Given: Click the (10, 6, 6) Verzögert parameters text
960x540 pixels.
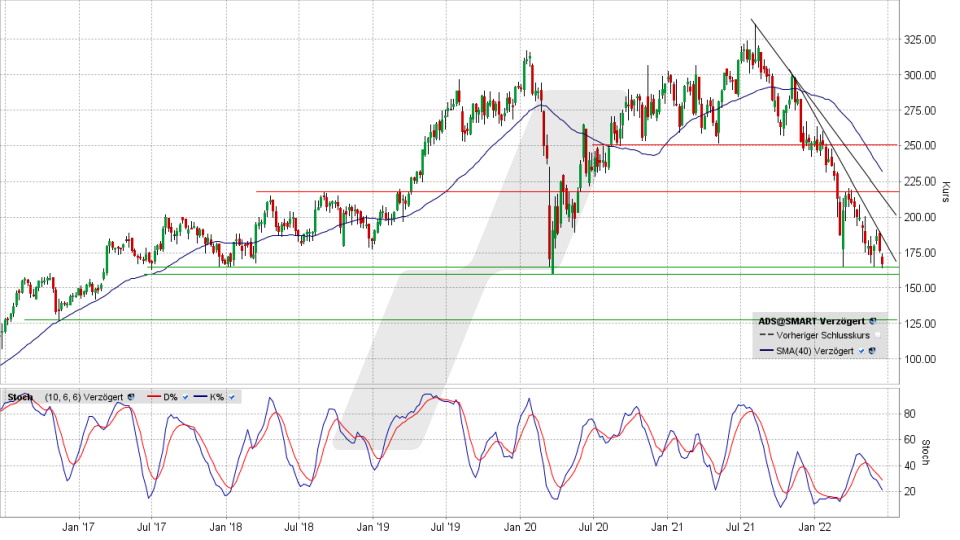Looking at the screenshot, I should [83, 397].
